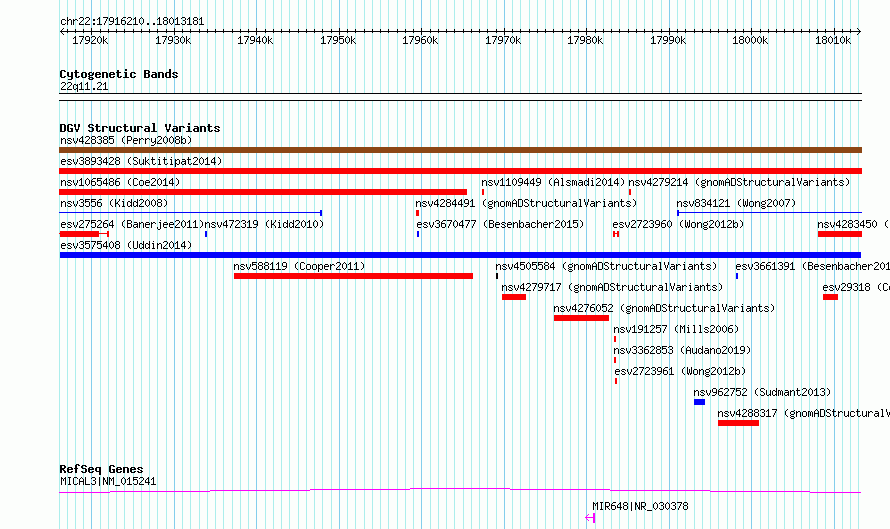Click the 17980k ruler position
The height and width of the screenshot is (529, 890).
[585, 40]
